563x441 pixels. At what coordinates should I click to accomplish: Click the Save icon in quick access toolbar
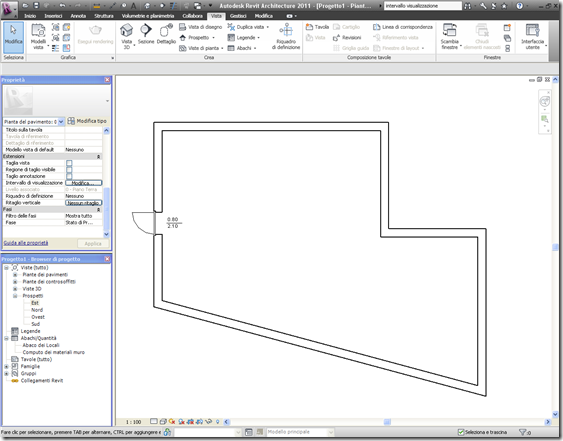click(x=36, y=5)
